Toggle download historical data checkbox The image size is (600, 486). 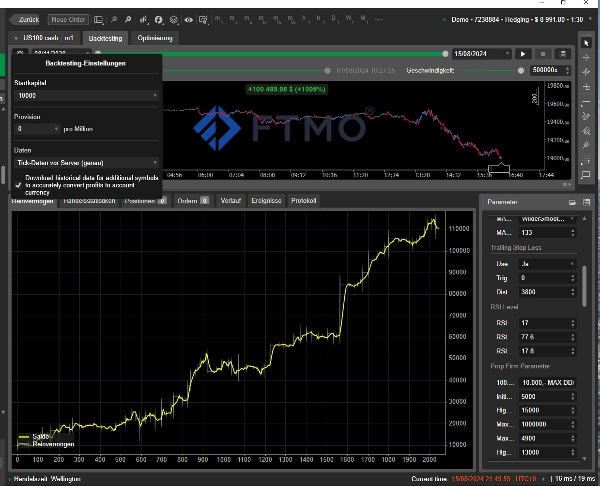click(x=17, y=183)
